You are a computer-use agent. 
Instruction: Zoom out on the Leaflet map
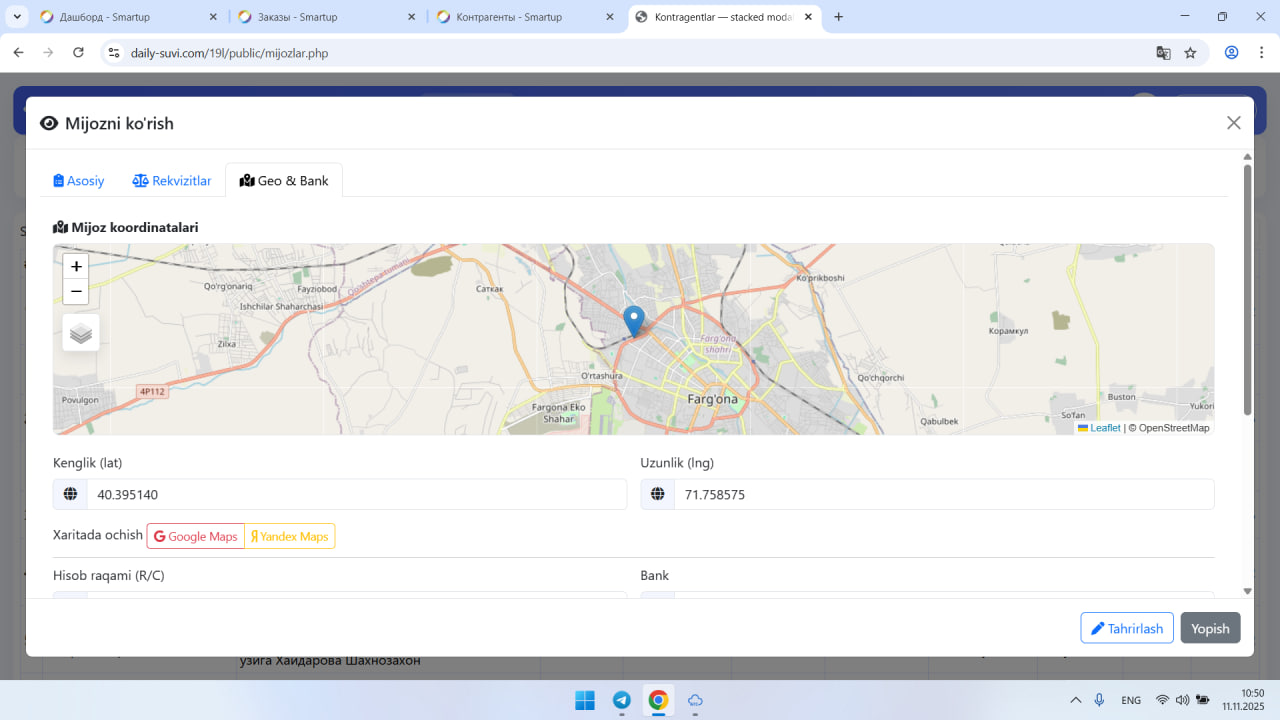point(76,292)
